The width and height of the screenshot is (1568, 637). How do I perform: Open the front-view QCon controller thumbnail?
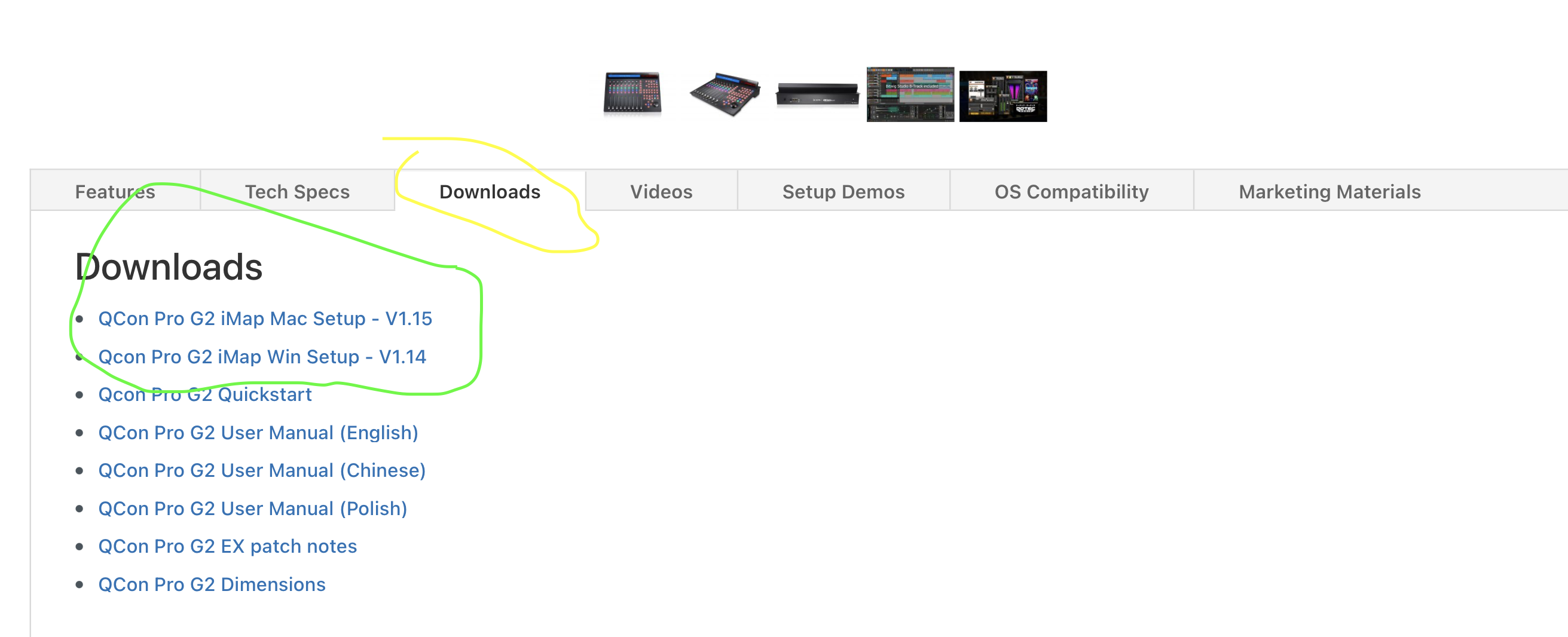[632, 94]
